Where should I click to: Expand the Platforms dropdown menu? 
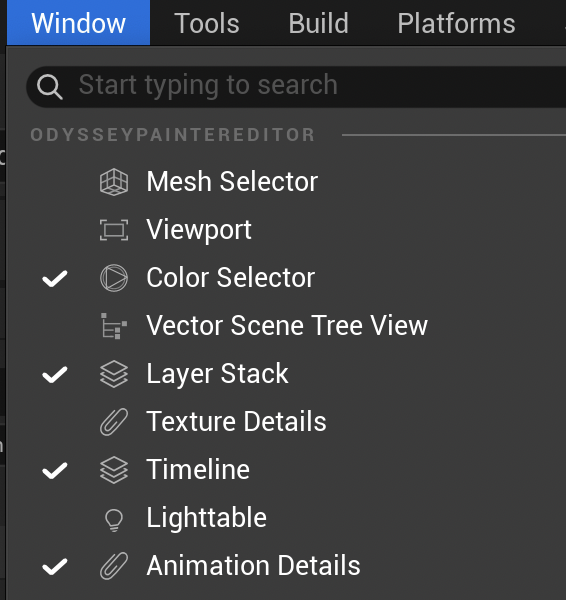456,23
